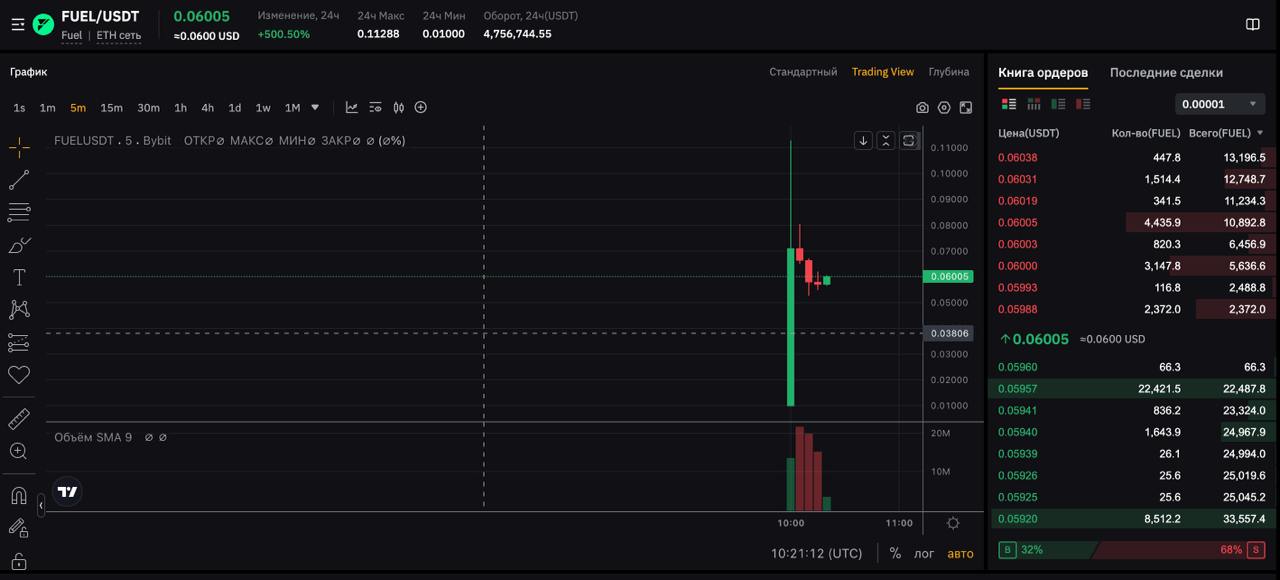Open the forecasting and measurement tools
The height and width of the screenshot is (580, 1280).
click(x=19, y=342)
